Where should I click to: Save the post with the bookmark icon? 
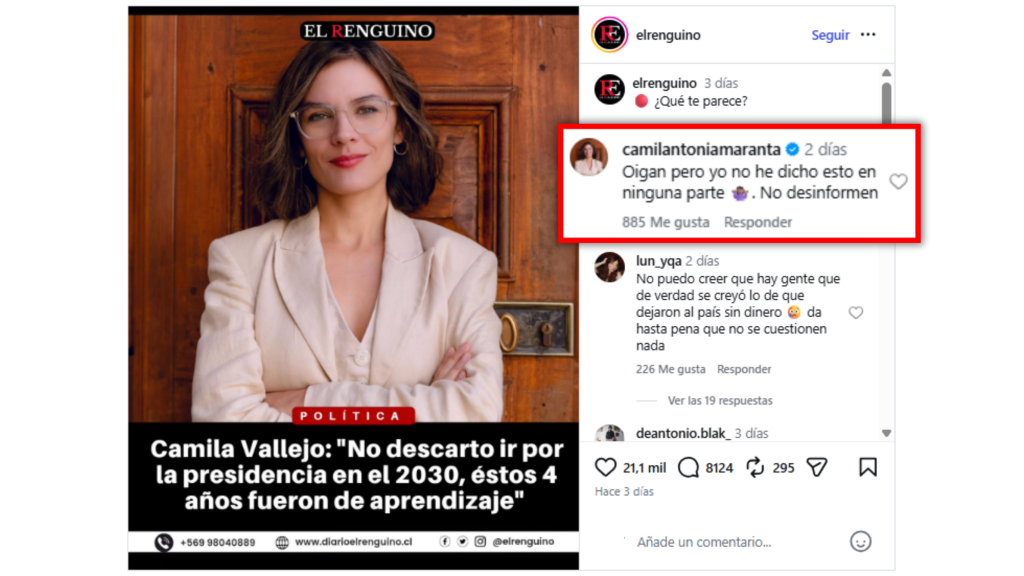pyautogui.click(x=868, y=468)
